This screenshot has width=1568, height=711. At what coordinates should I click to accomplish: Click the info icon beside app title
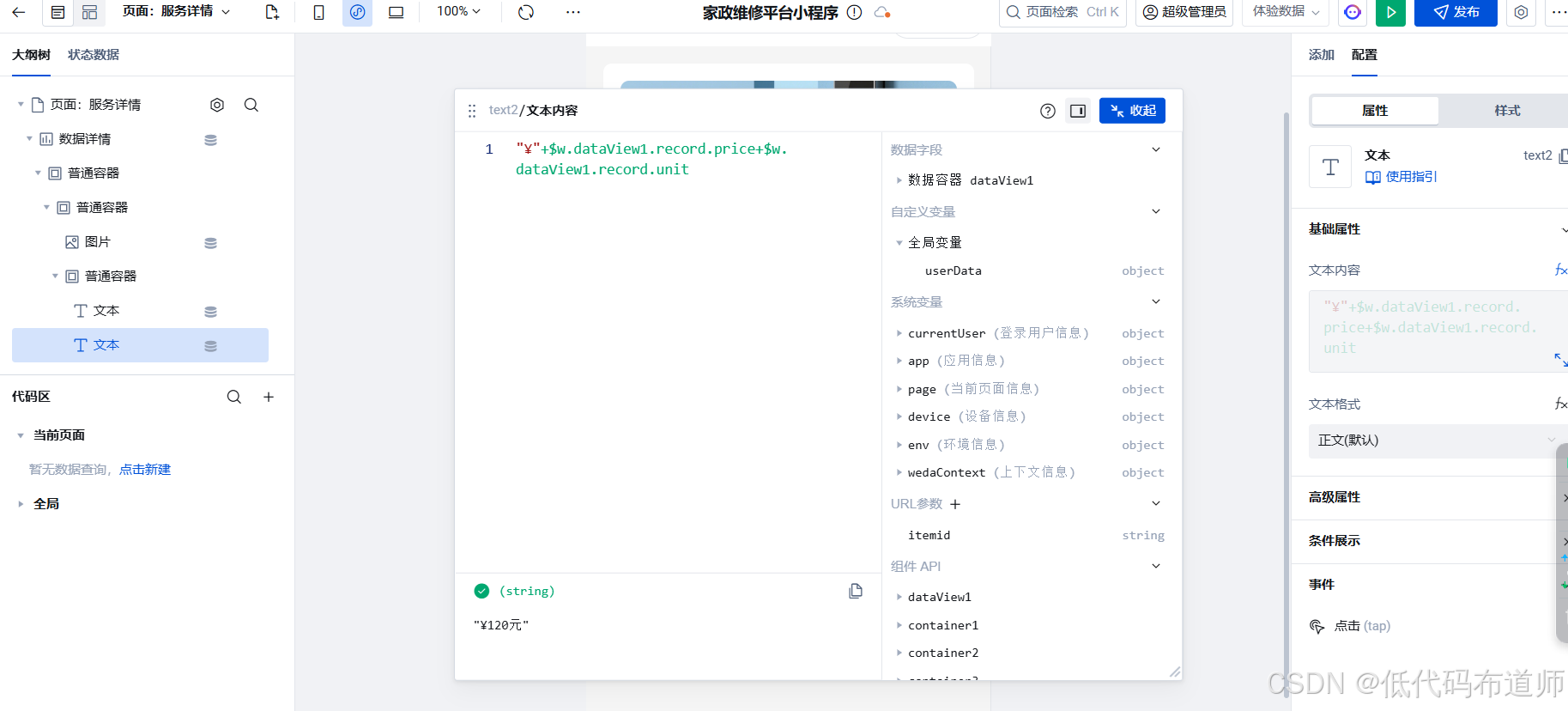tap(854, 12)
